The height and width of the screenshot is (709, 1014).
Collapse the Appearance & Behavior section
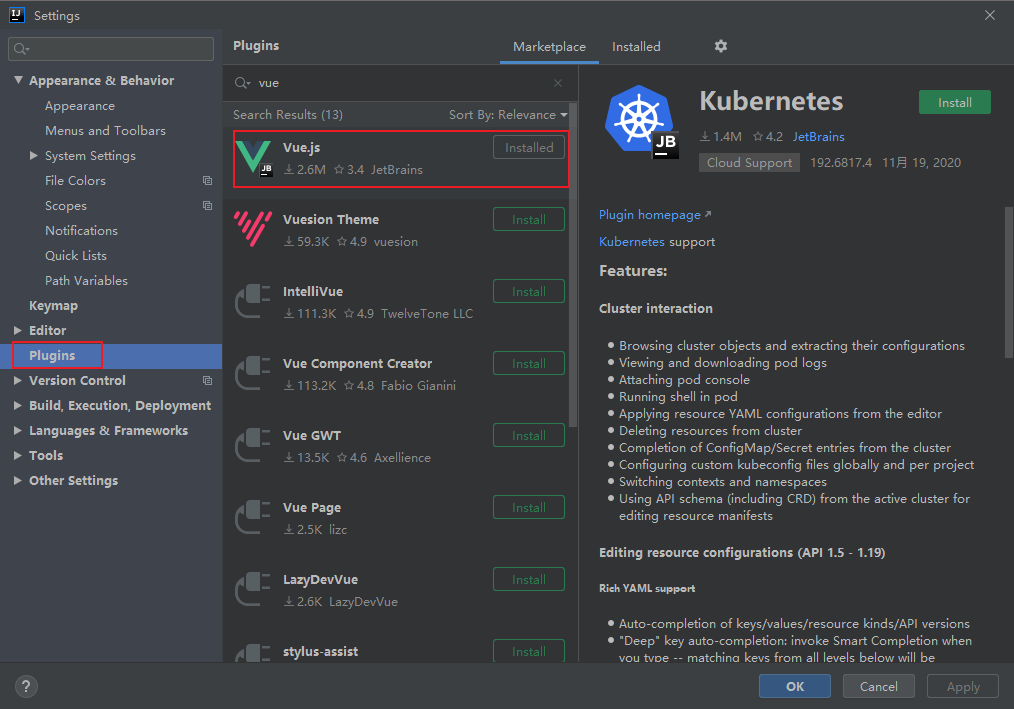(x=18, y=80)
